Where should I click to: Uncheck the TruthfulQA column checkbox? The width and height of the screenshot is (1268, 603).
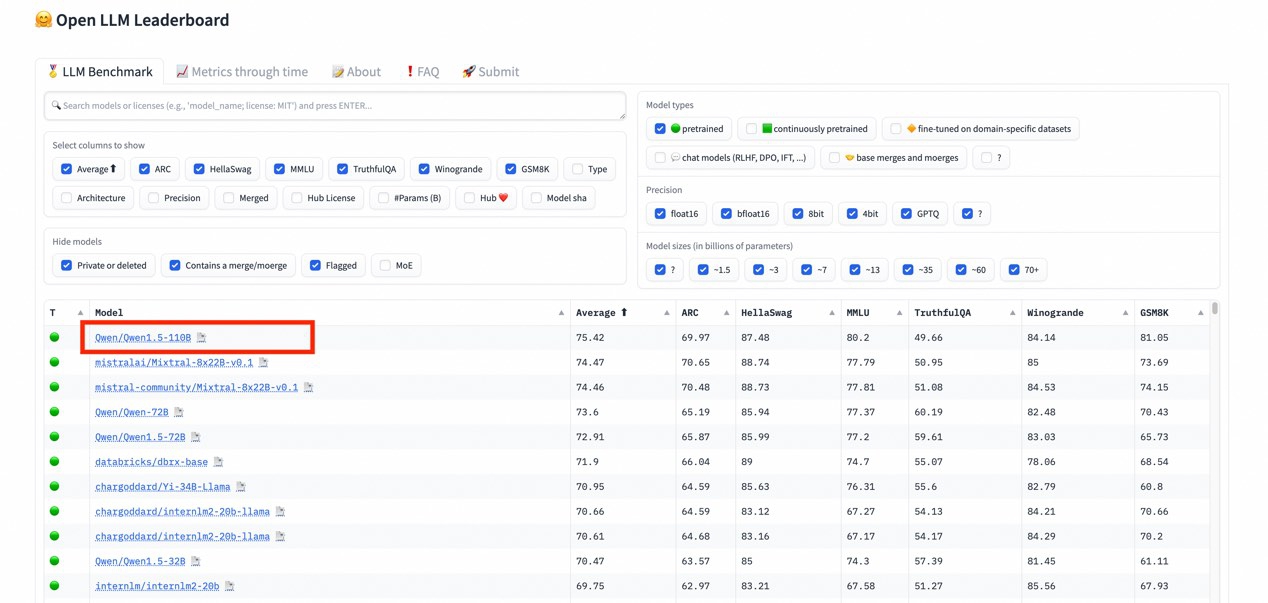pyautogui.click(x=343, y=169)
